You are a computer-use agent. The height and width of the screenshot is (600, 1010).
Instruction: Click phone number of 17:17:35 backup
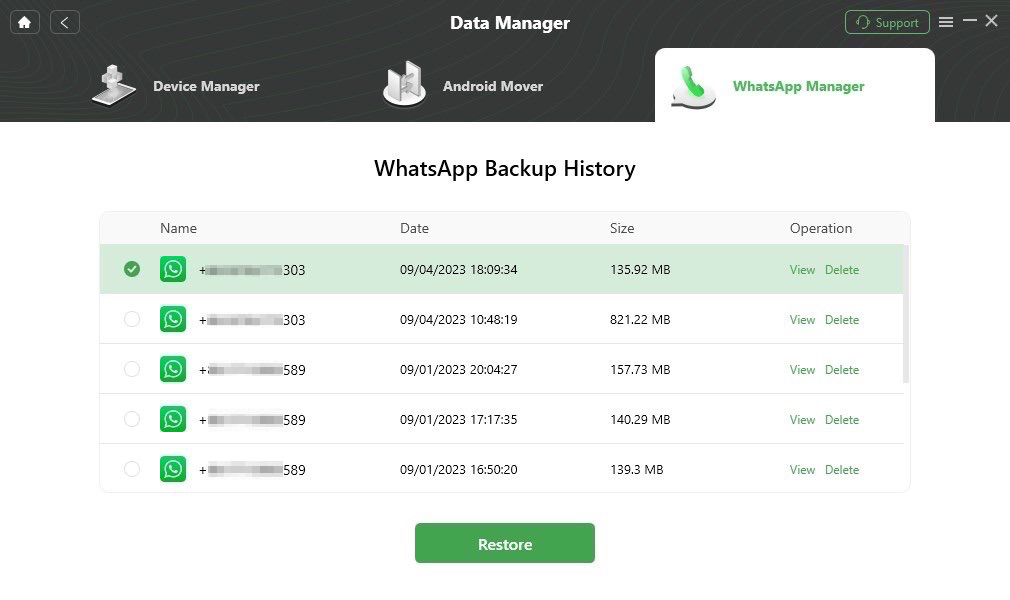click(252, 420)
